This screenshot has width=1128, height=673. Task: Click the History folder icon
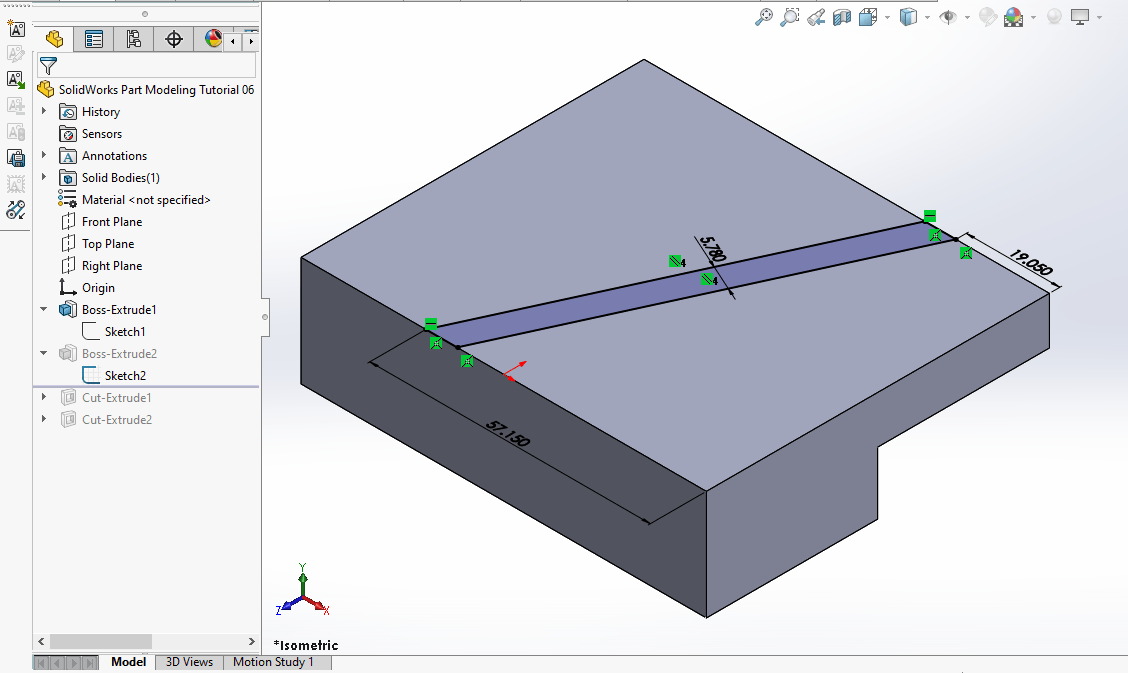point(68,112)
